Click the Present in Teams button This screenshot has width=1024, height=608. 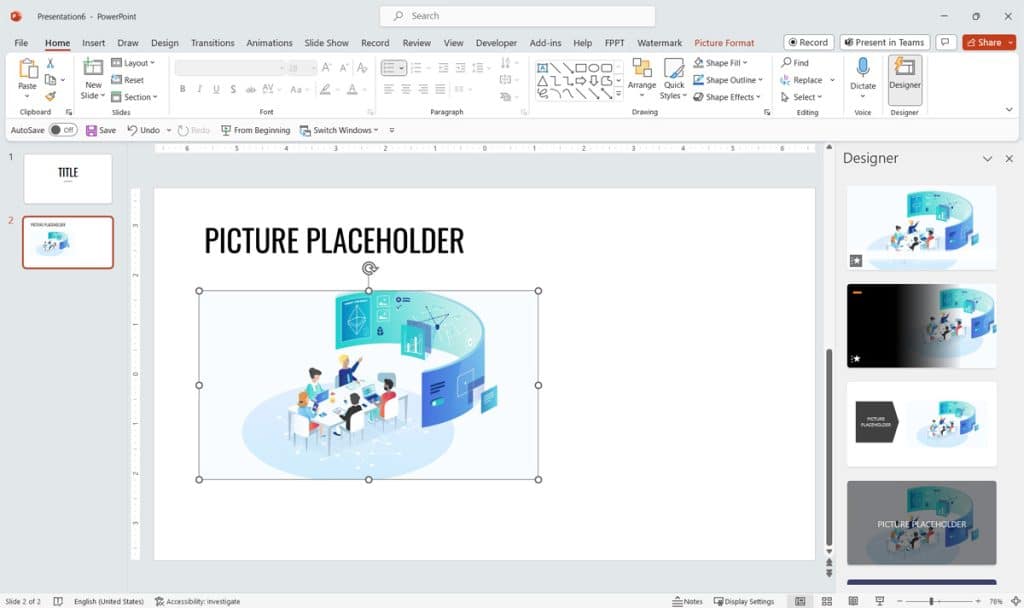click(x=884, y=42)
